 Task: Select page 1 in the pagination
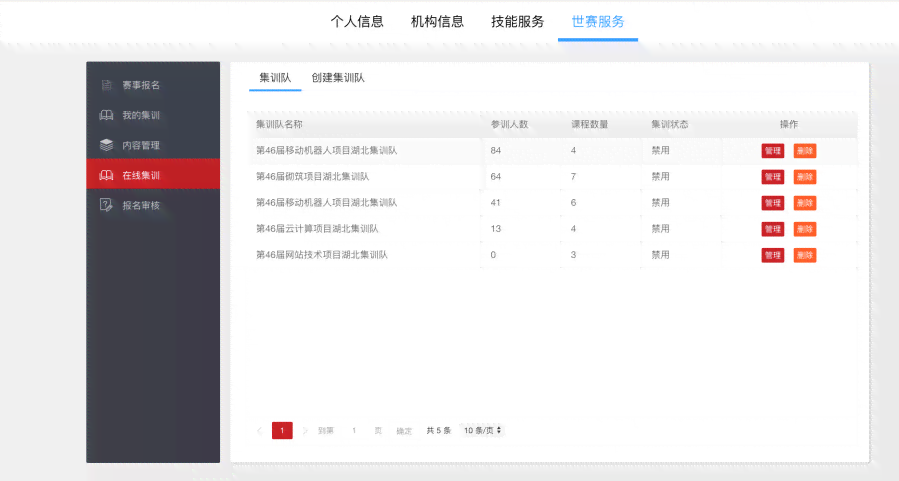pos(282,431)
